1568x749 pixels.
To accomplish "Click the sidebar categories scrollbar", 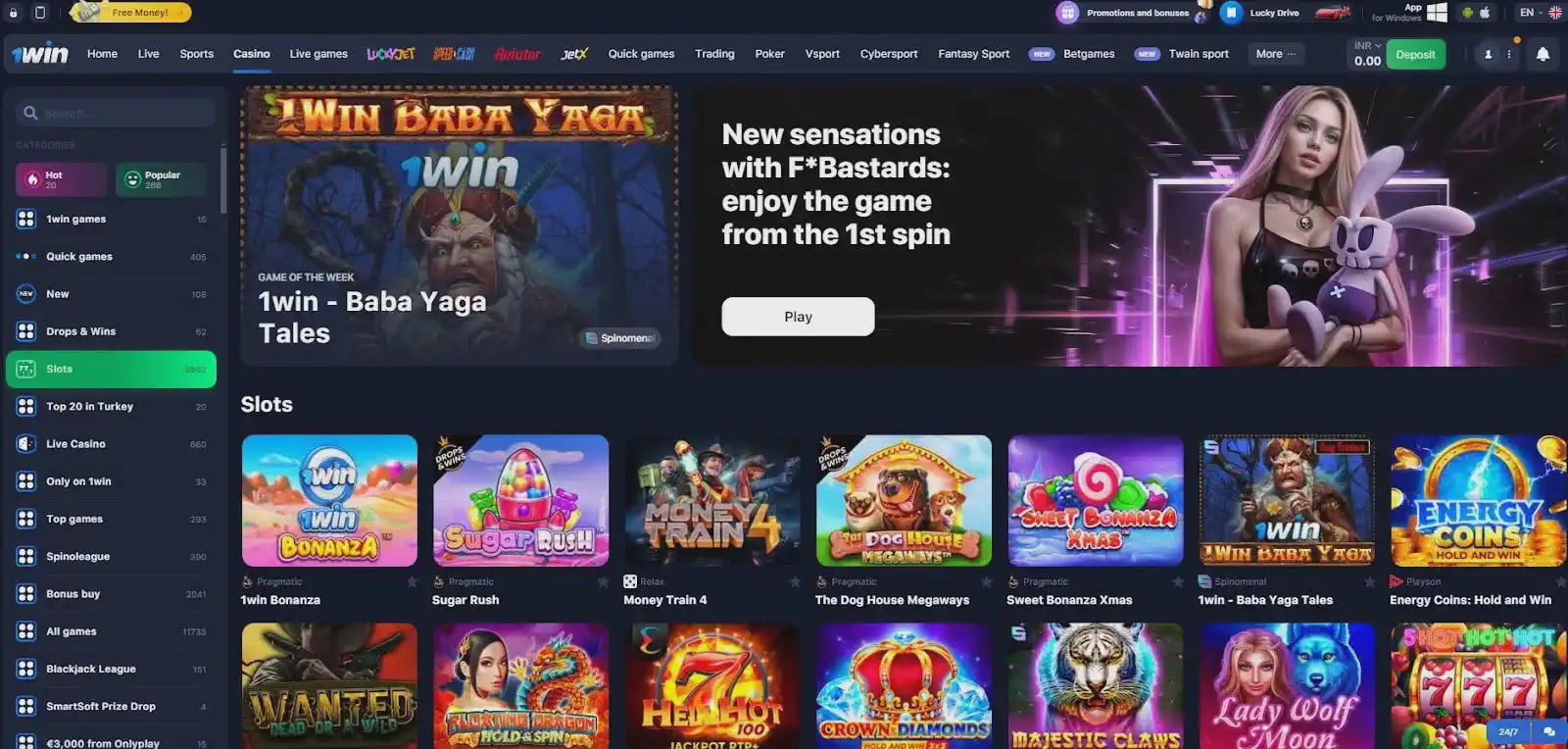I will (x=223, y=180).
